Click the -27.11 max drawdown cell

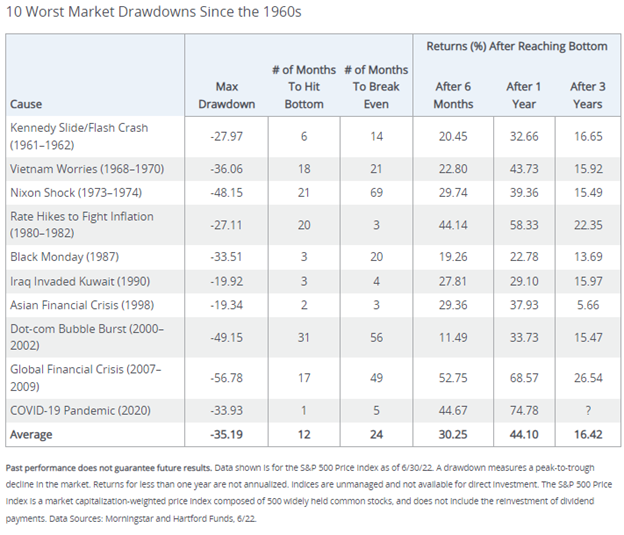226,225
